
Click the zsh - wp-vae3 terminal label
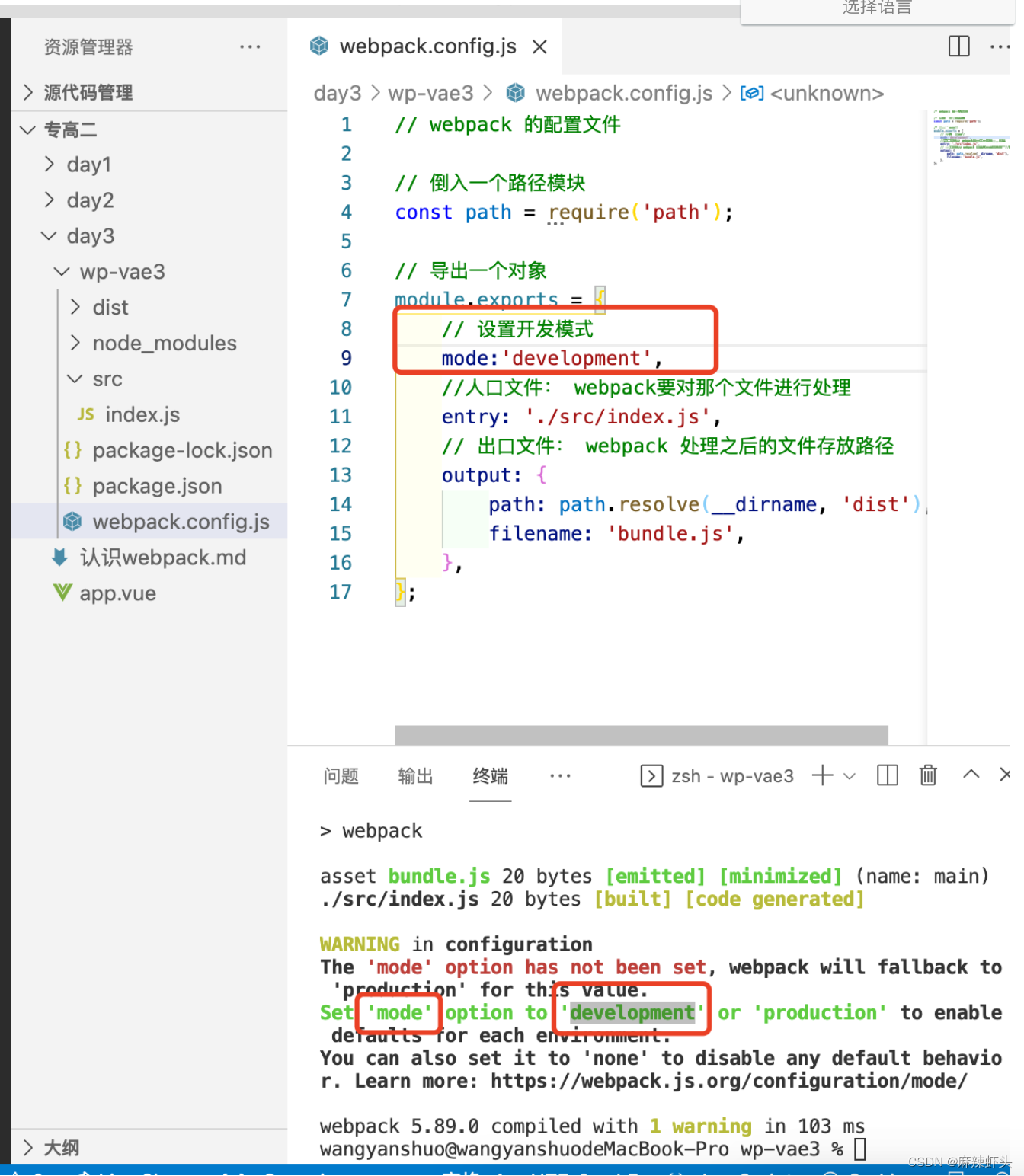[x=732, y=776]
